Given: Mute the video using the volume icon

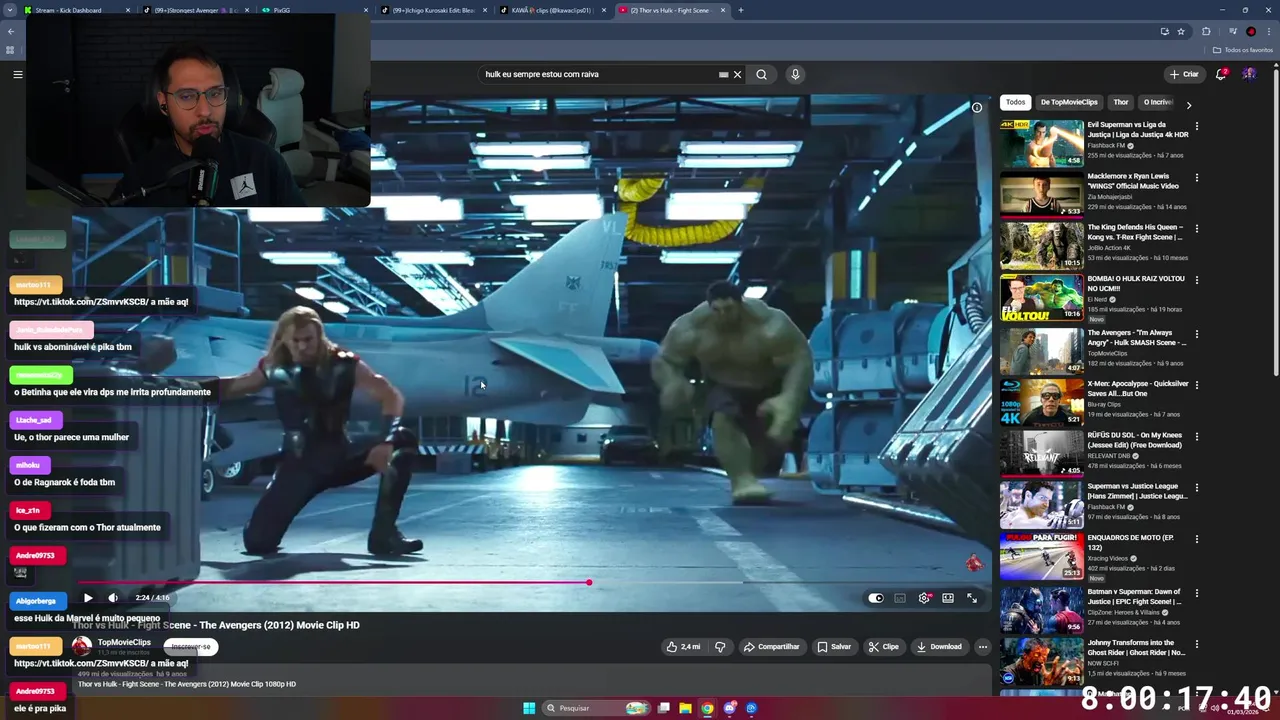Looking at the screenshot, I should tap(113, 598).
